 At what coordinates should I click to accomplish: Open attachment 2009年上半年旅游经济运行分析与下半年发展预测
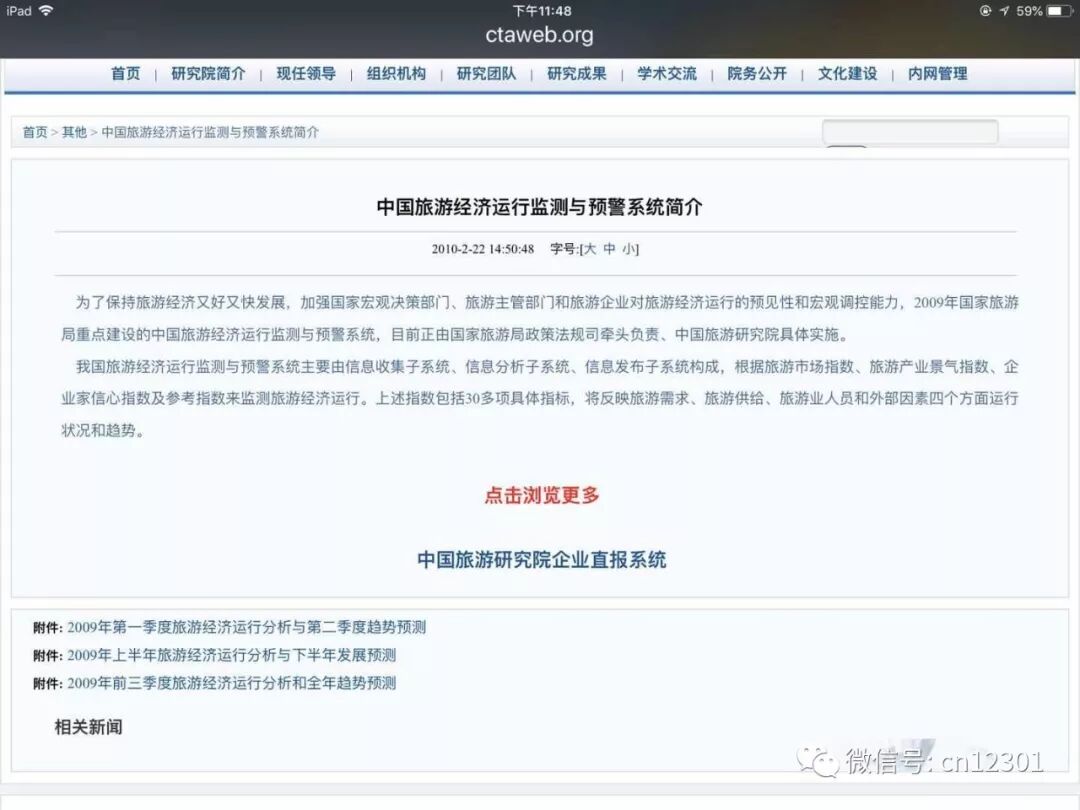tap(231, 655)
